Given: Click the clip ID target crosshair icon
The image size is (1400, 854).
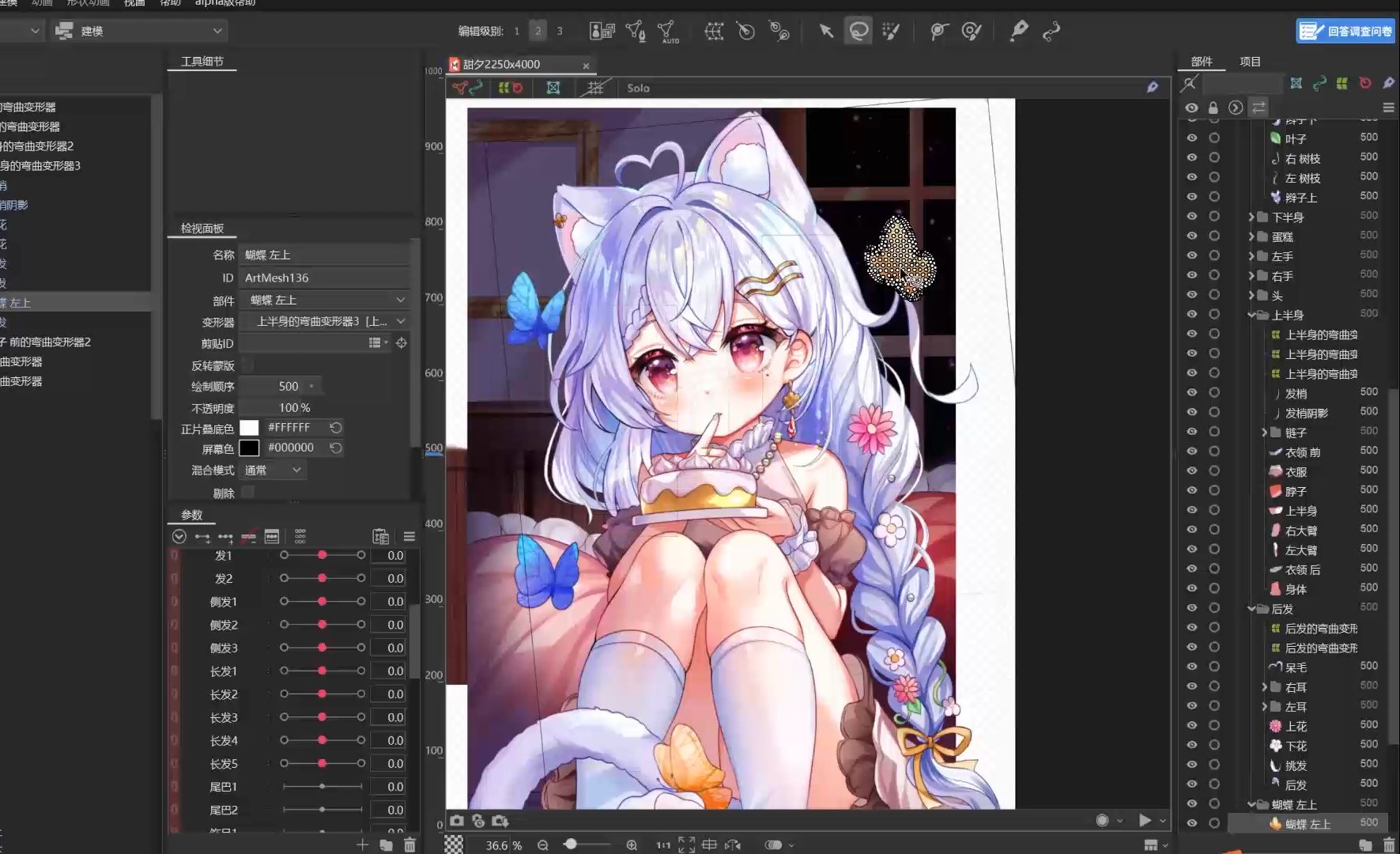Looking at the screenshot, I should coord(402,343).
